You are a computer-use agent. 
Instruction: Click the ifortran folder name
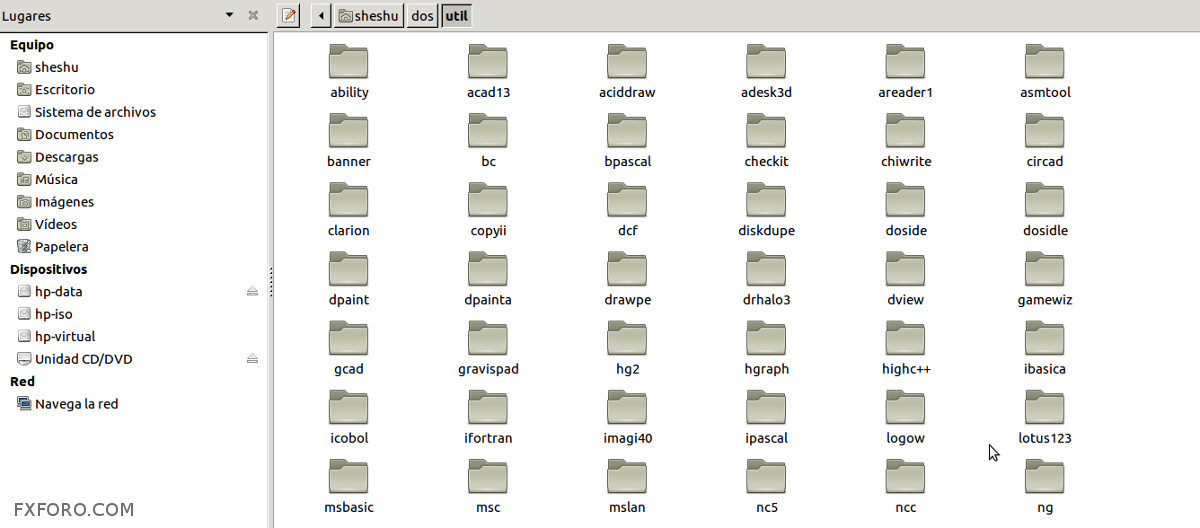coord(488,438)
